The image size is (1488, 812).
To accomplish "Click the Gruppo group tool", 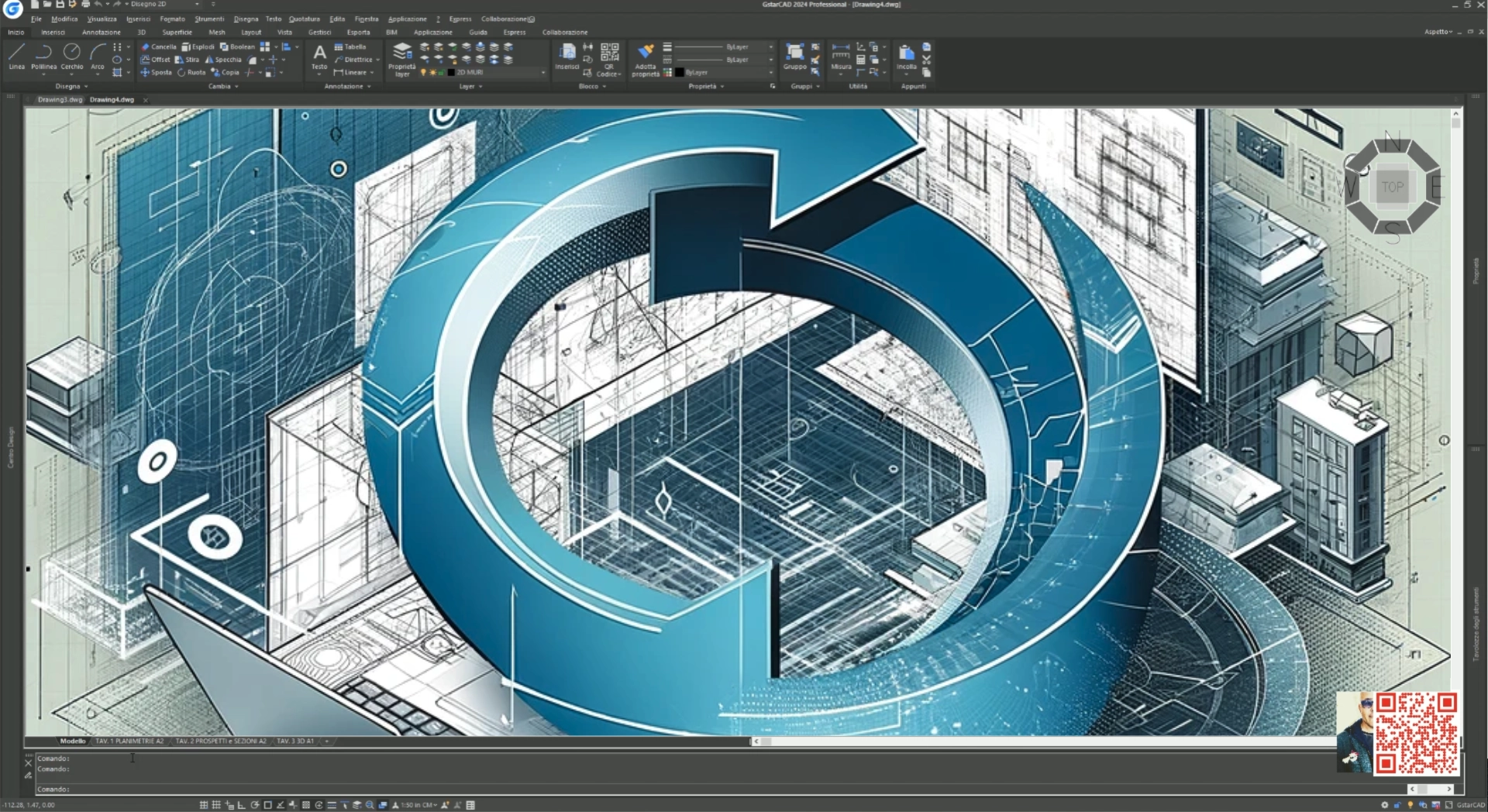I will coord(794,57).
